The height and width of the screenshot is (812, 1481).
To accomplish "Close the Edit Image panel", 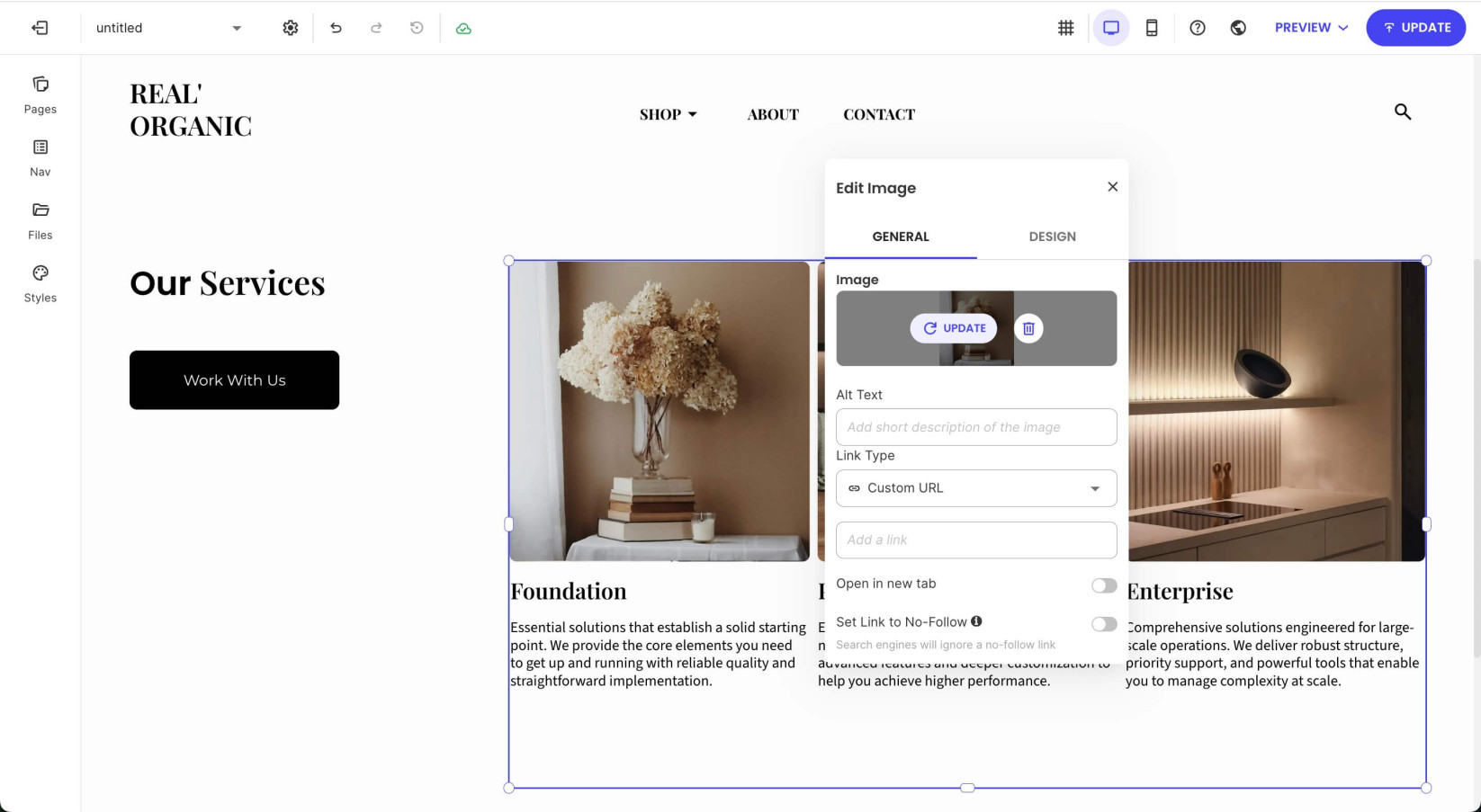I will point(1113,186).
